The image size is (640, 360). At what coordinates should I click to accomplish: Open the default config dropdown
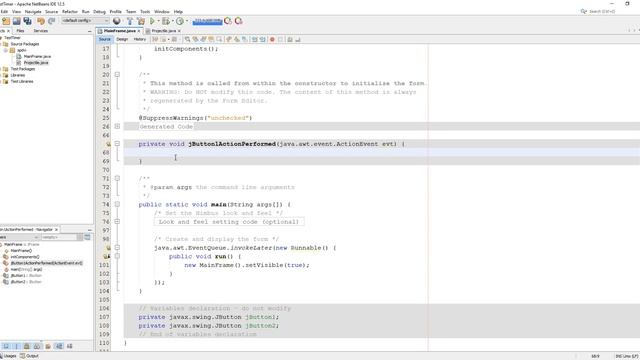pyautogui.click(x=85, y=21)
